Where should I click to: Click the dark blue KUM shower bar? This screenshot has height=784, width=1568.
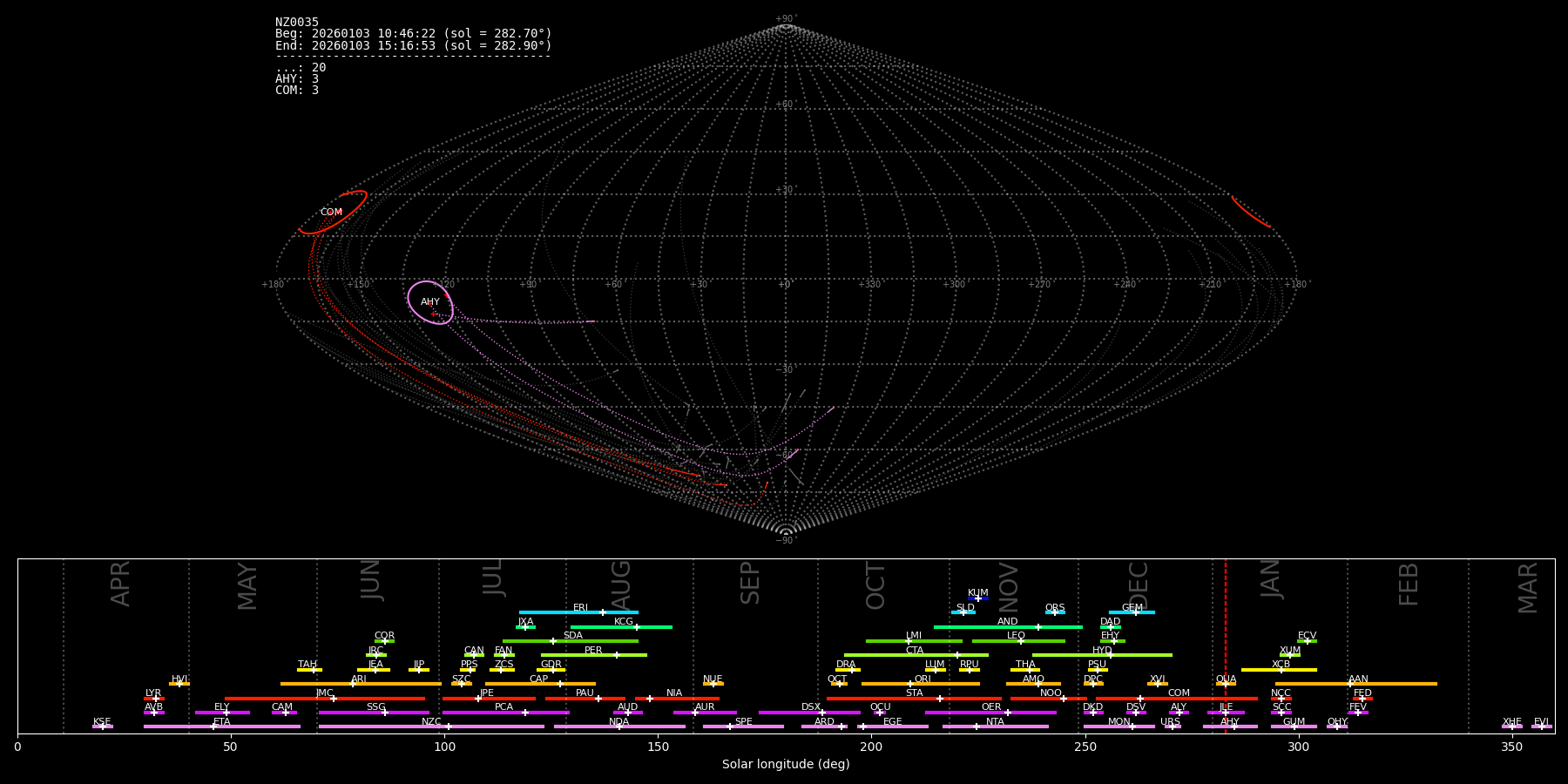tap(978, 598)
